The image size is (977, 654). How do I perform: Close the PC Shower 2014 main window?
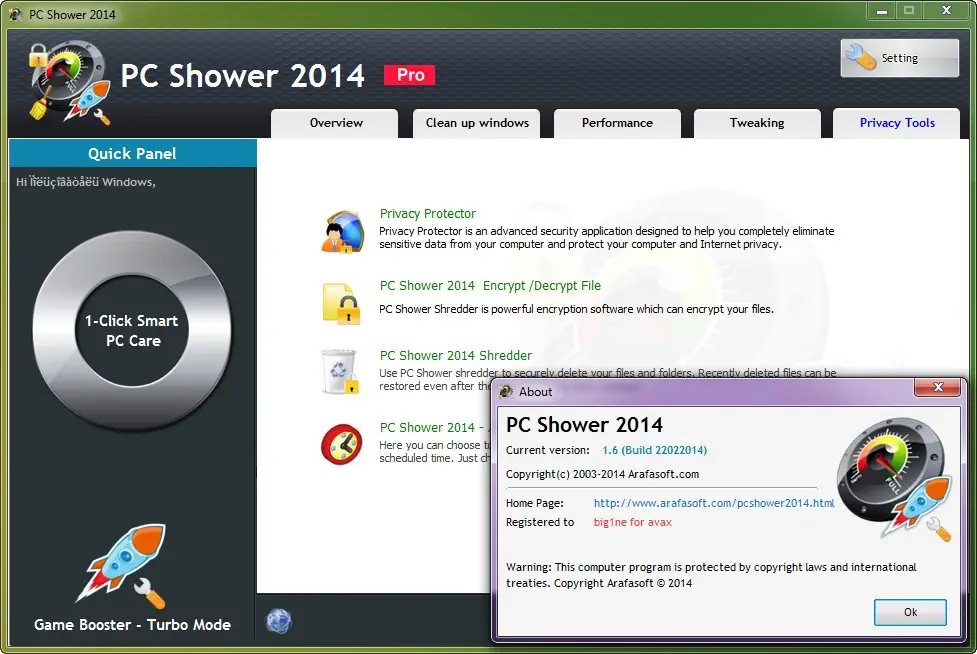click(946, 10)
